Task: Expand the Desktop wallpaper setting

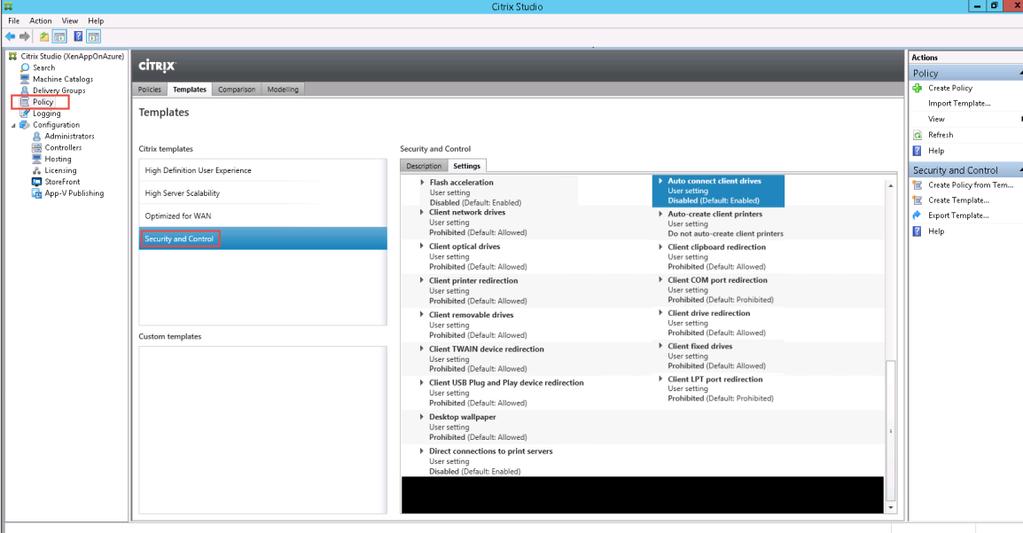Action: pos(422,417)
